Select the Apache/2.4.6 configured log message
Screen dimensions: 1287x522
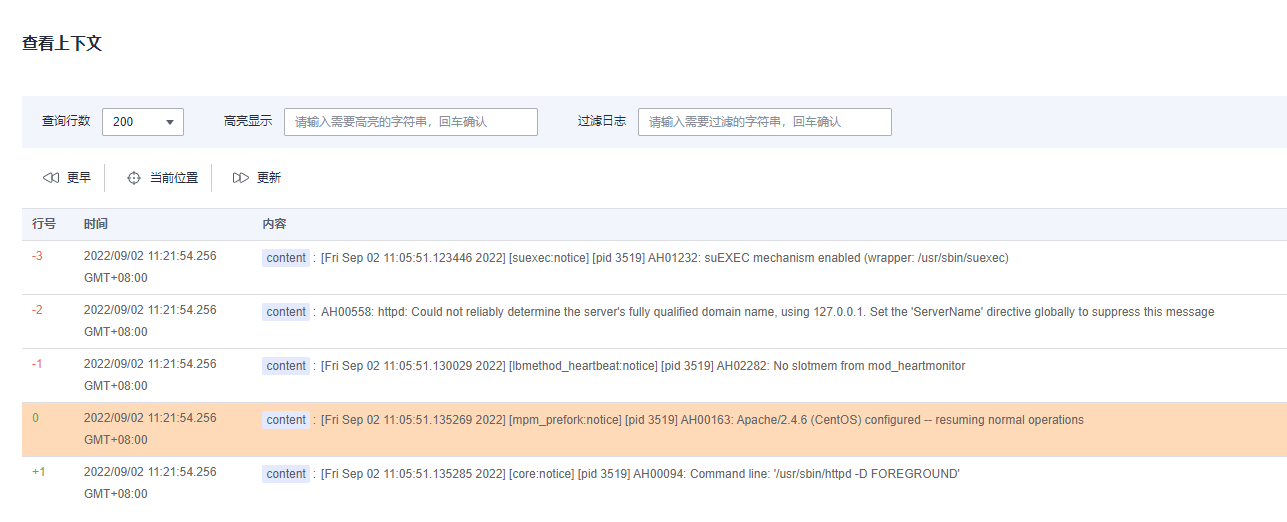pos(702,420)
